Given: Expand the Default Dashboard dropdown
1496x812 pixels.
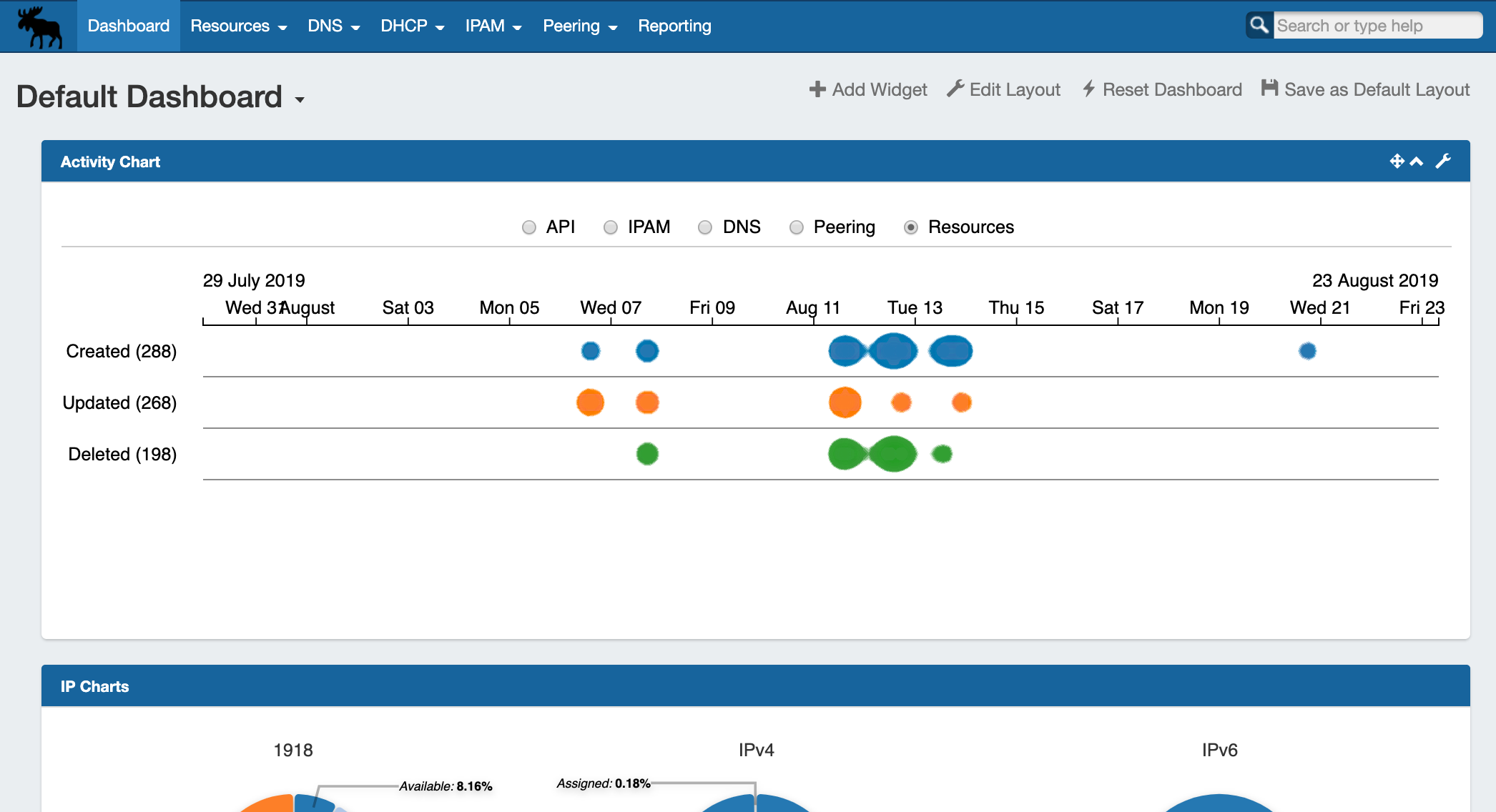Looking at the screenshot, I should point(300,100).
